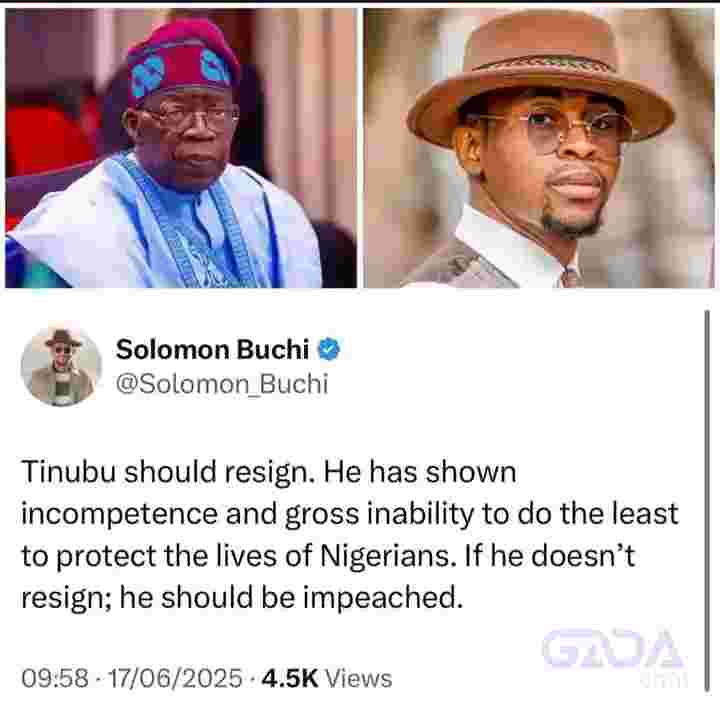The image size is (720, 719).
Task: Click the 09:58 timestamp
Action: coord(55,678)
